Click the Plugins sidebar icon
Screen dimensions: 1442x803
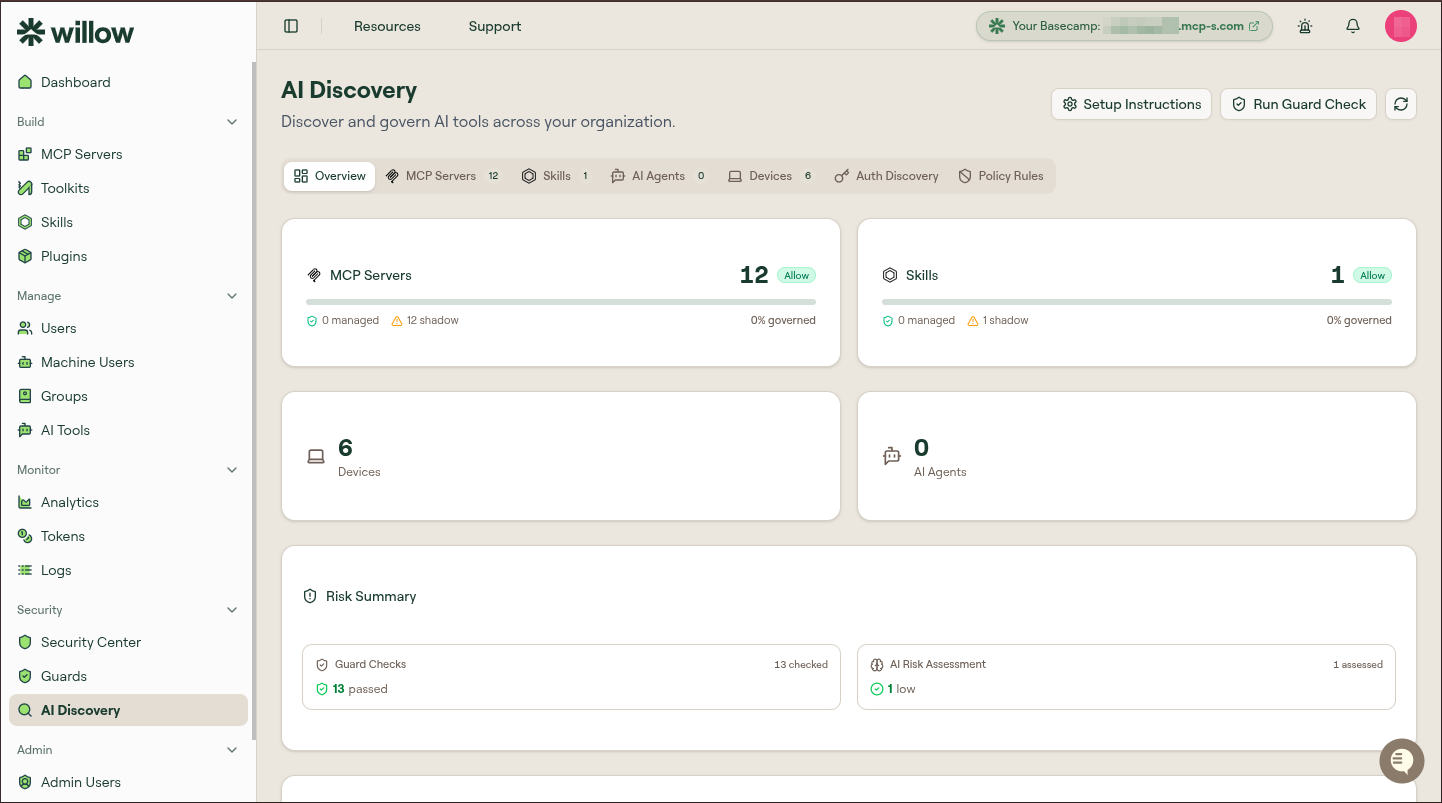point(25,256)
